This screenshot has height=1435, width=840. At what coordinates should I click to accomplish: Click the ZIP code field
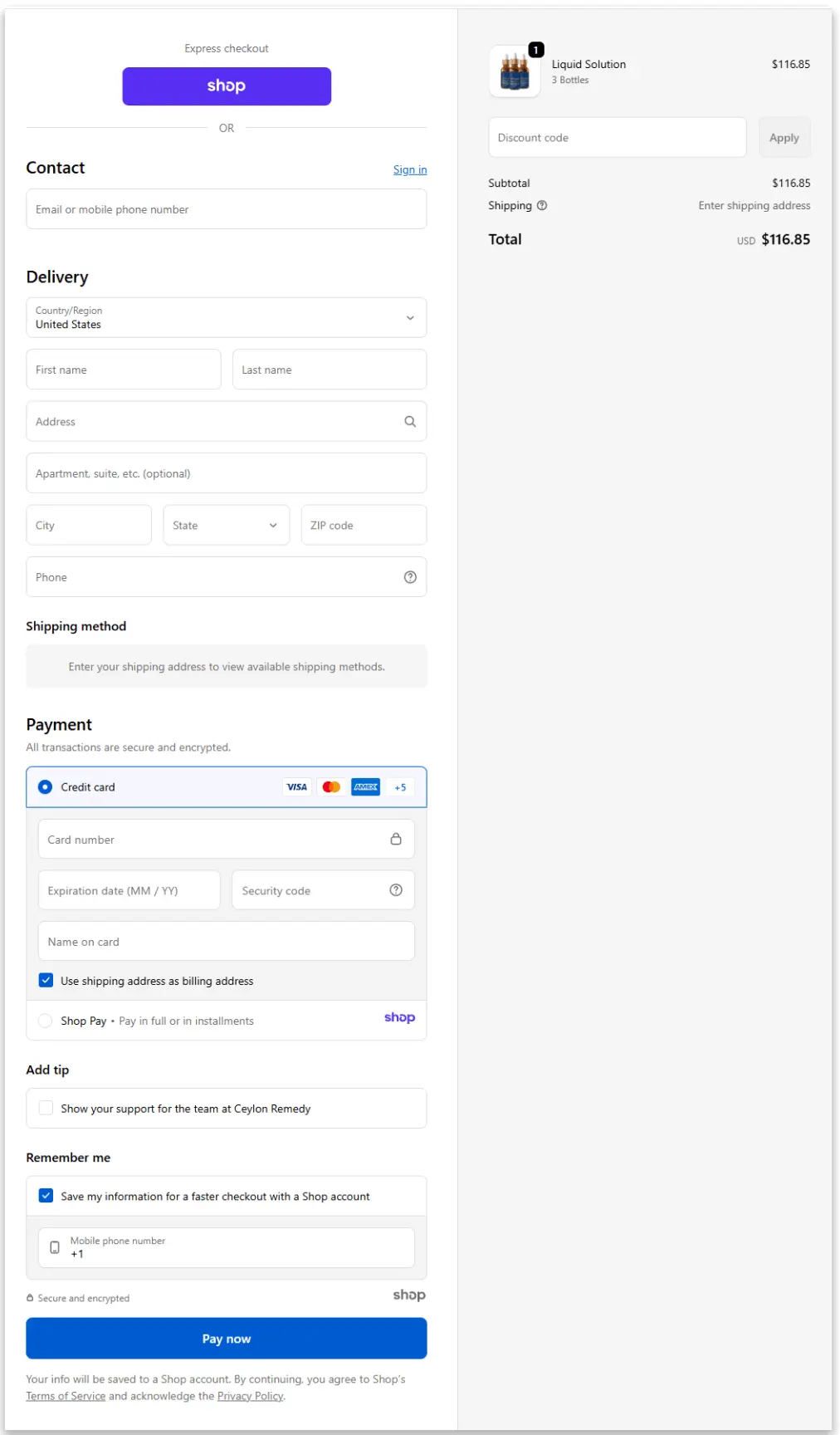(364, 526)
